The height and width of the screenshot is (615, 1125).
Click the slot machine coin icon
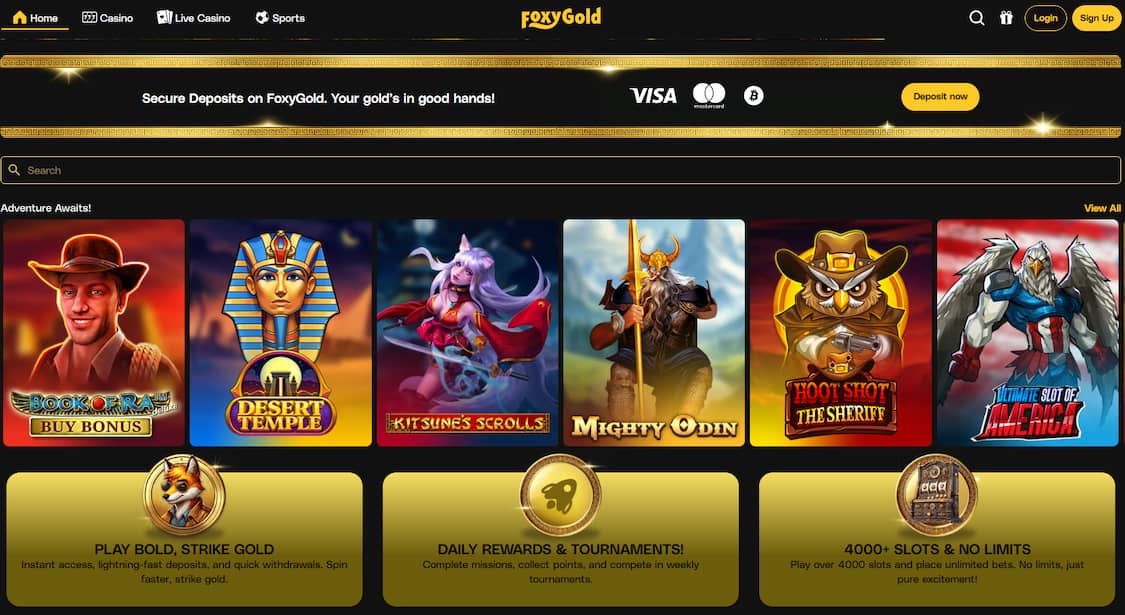pyautogui.click(x=936, y=494)
